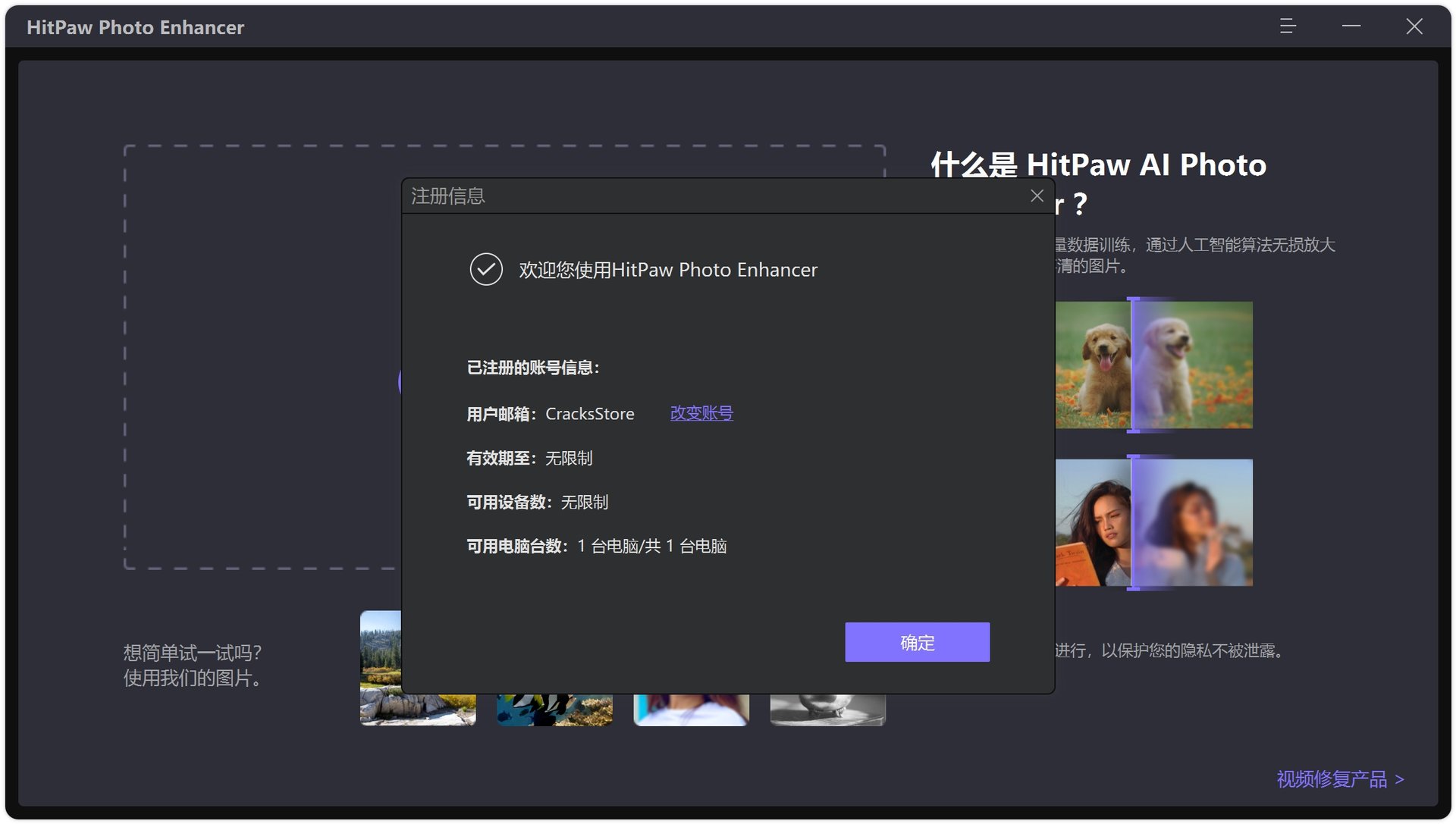Image resolution: width=1456 pixels, height=824 pixels.
Task: Open the title bar hamburger menu
Action: (1287, 27)
